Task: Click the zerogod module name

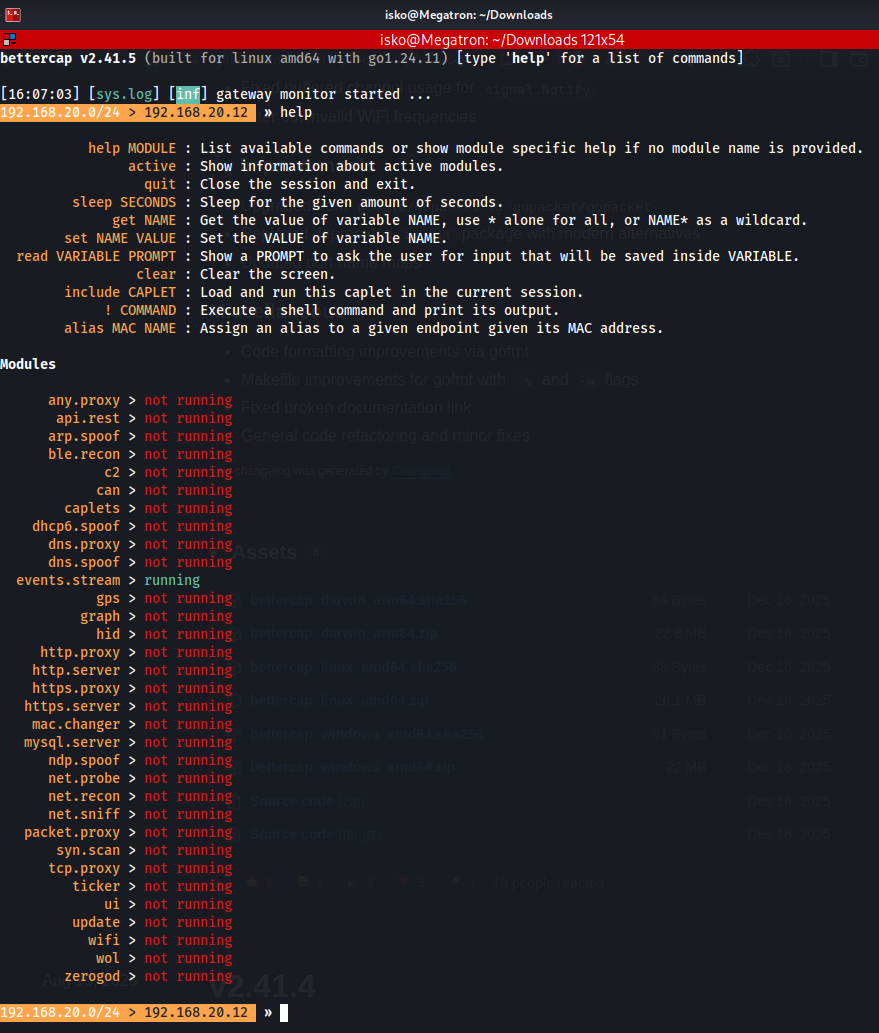Action: coord(92,976)
